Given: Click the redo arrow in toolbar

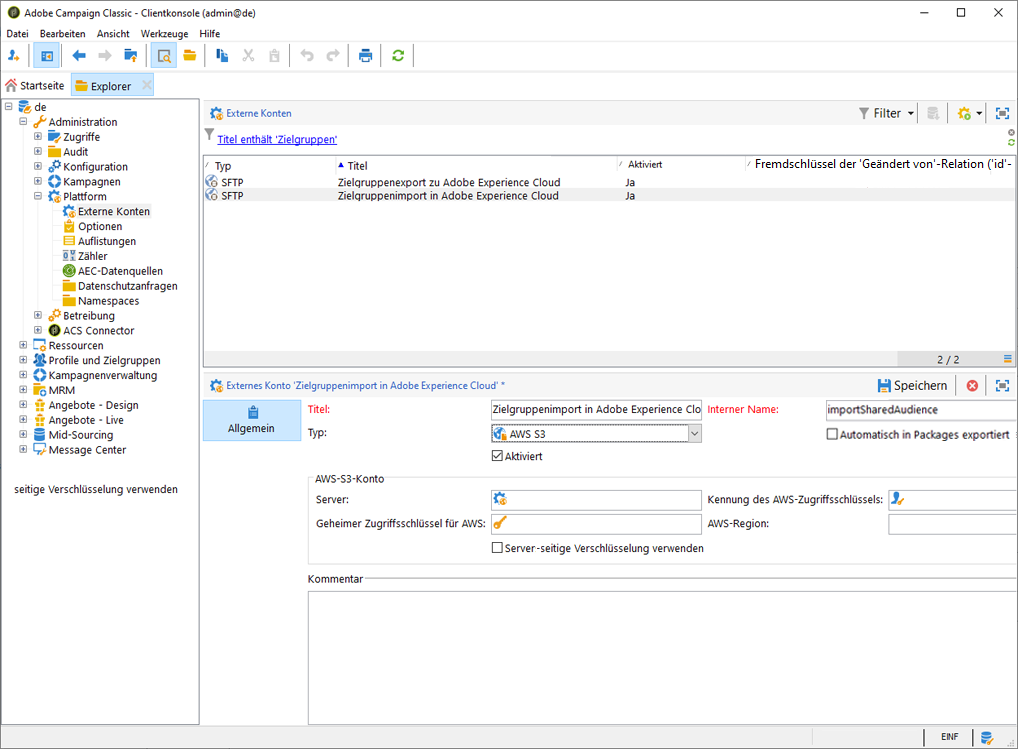Looking at the screenshot, I should (333, 56).
